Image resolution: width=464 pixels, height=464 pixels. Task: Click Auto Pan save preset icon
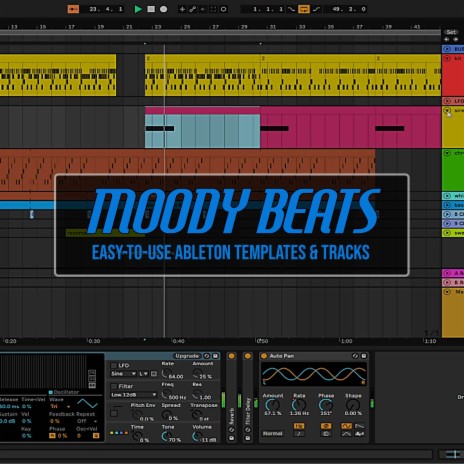[364, 356]
